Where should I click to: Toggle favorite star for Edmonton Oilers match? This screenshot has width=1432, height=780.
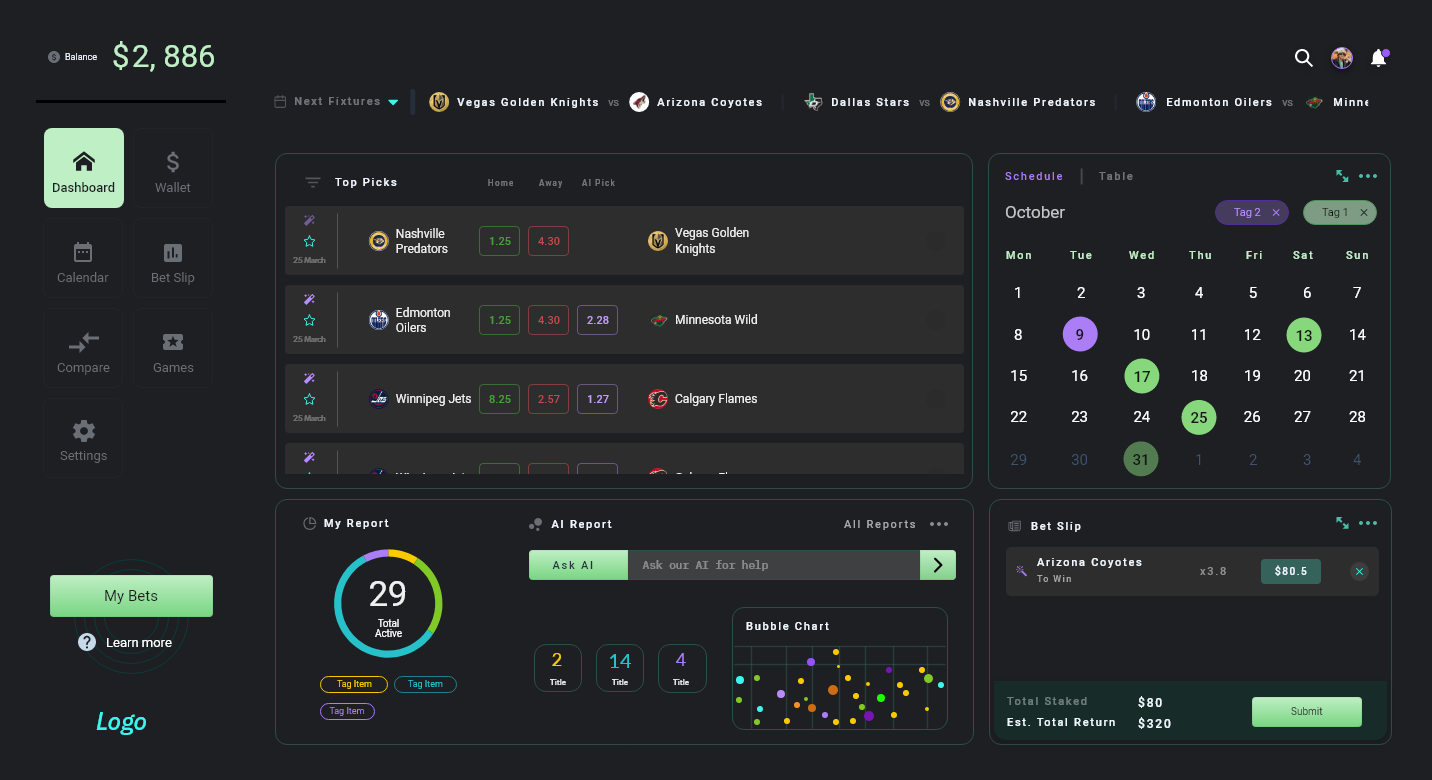(310, 320)
